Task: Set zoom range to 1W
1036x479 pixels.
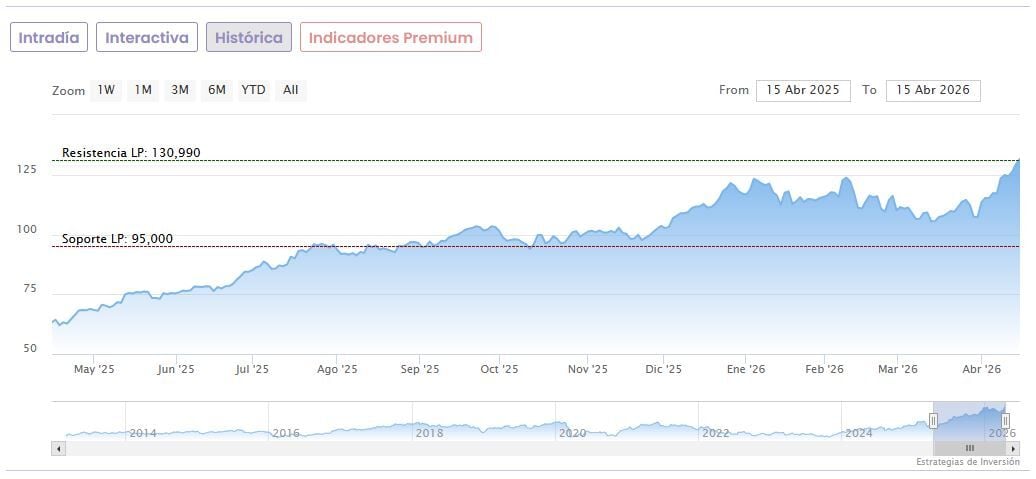Action: click(x=106, y=90)
